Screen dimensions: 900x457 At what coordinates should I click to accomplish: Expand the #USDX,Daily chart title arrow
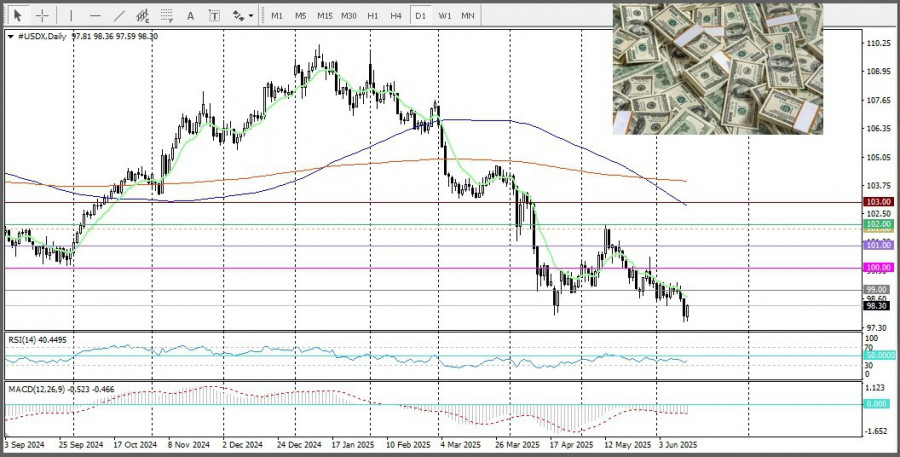point(10,36)
